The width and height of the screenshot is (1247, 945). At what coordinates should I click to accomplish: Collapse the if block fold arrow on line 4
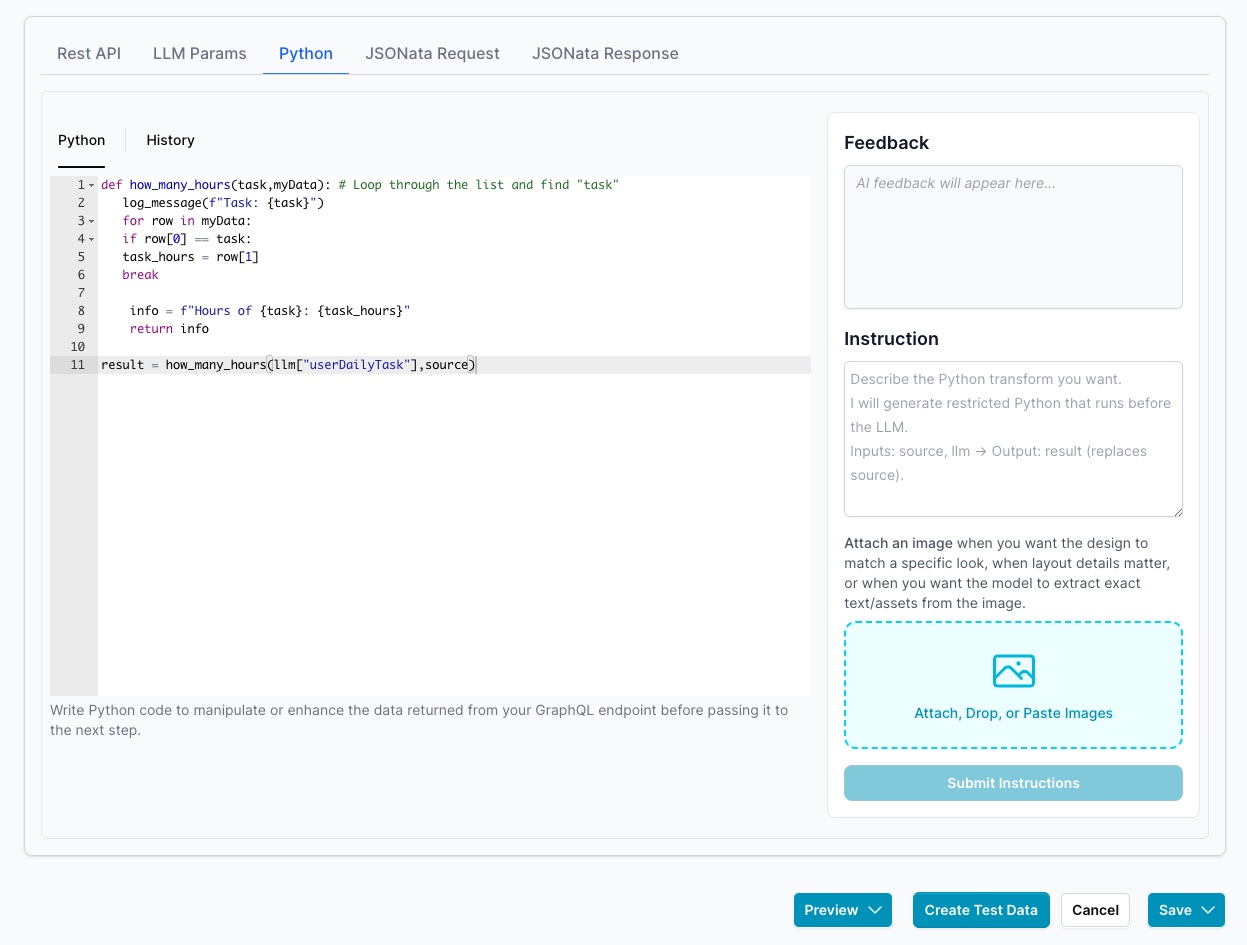click(x=90, y=239)
